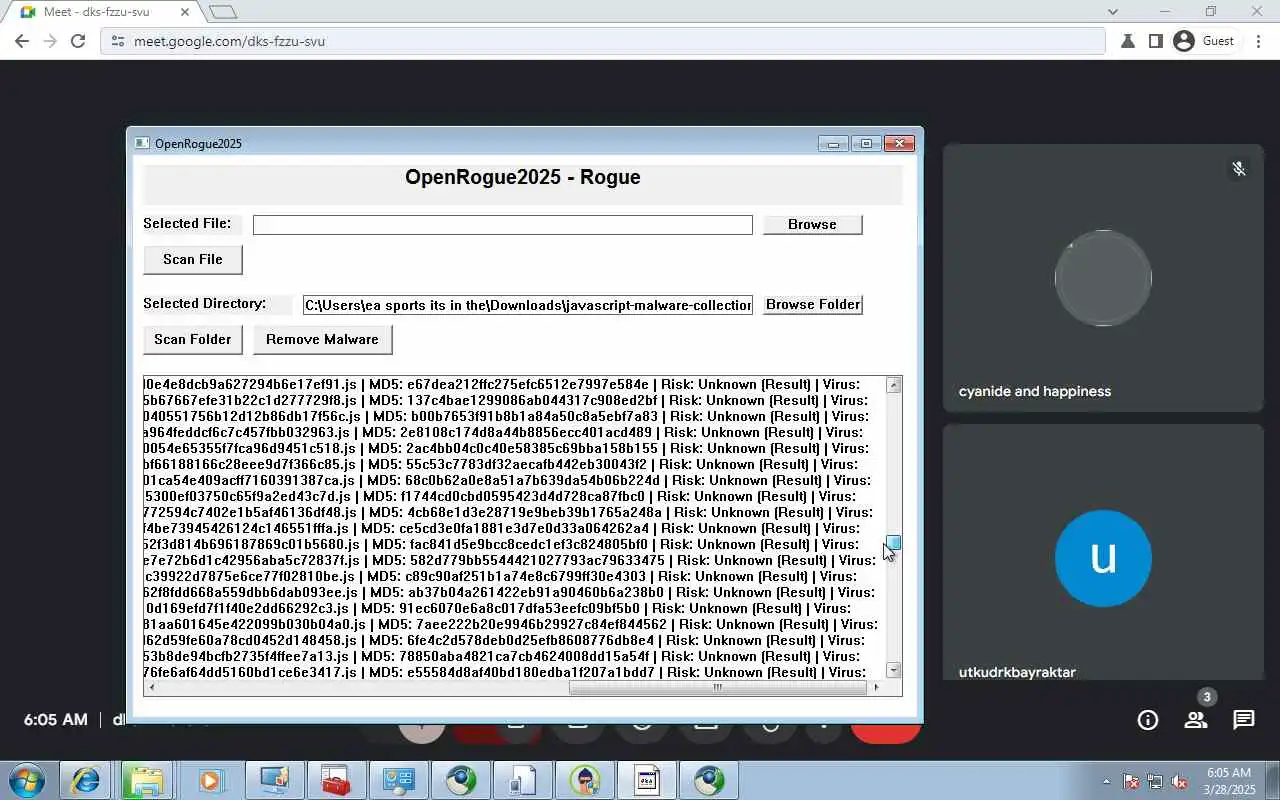The height and width of the screenshot is (800, 1280).
Task: Select result row with MD5 2e8108c174d8a44b8856ecc401acd489
Action: (515, 432)
